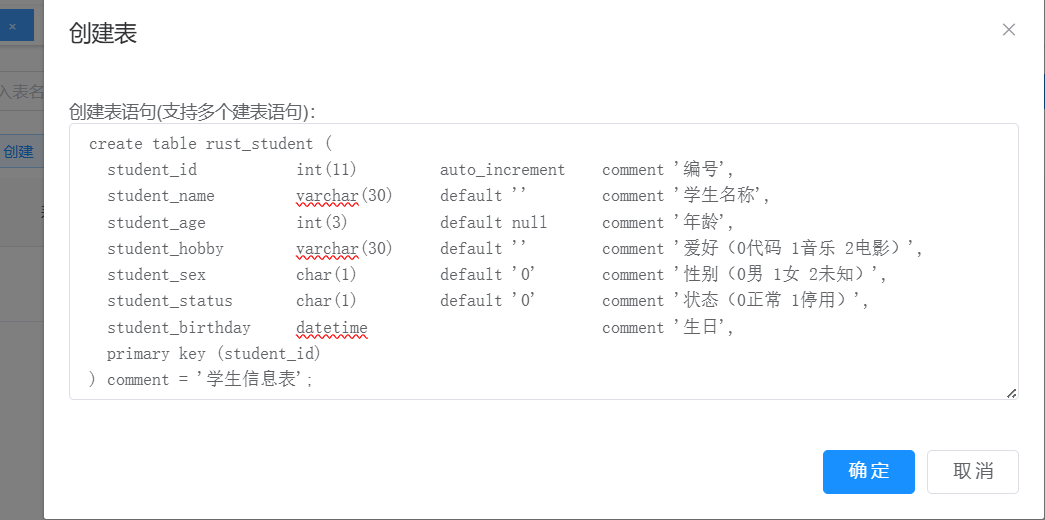Click the student_birthday column name
This screenshot has height=520, width=1045.
coord(179,327)
